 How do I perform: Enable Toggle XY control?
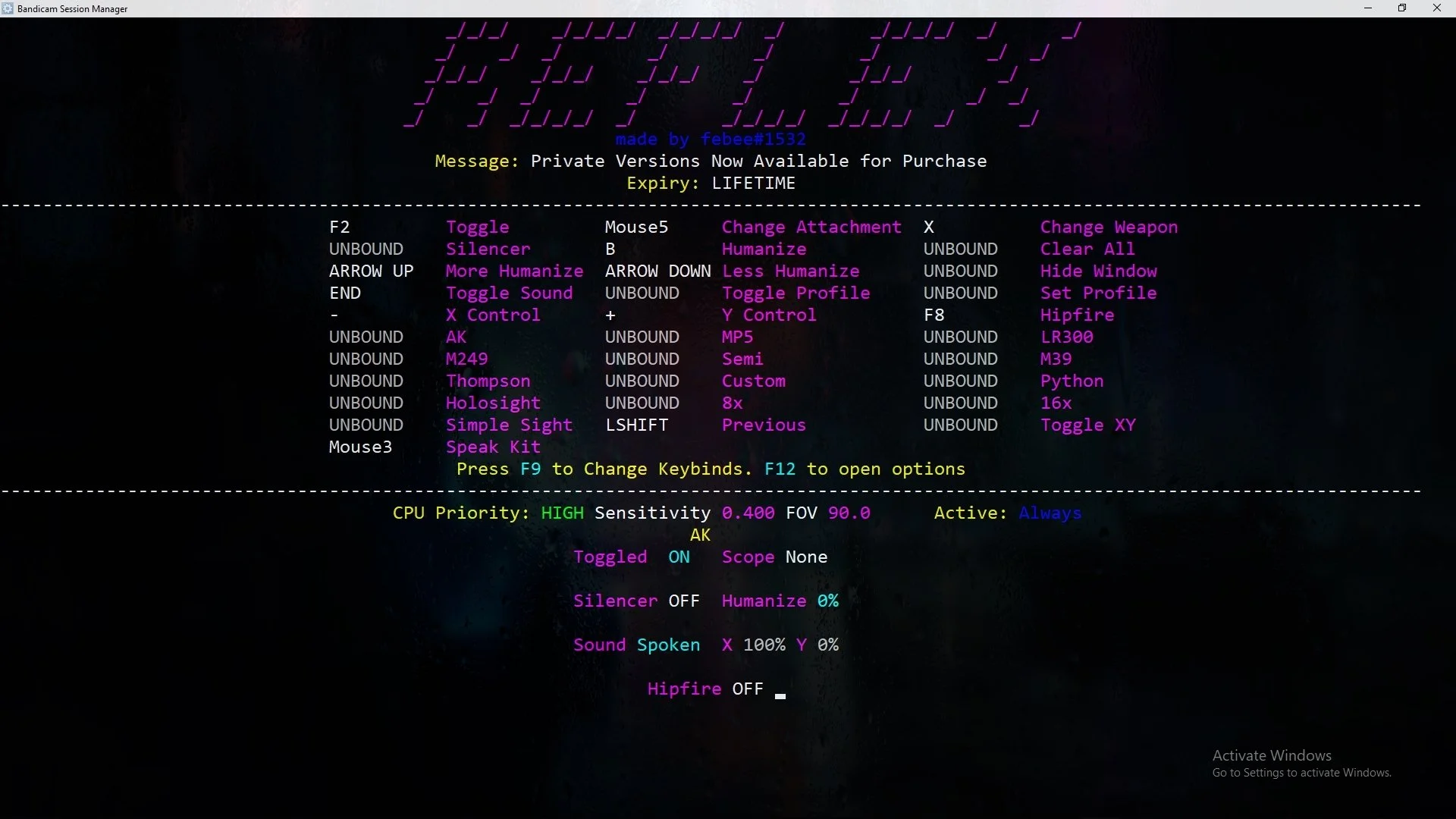pyautogui.click(x=1088, y=425)
